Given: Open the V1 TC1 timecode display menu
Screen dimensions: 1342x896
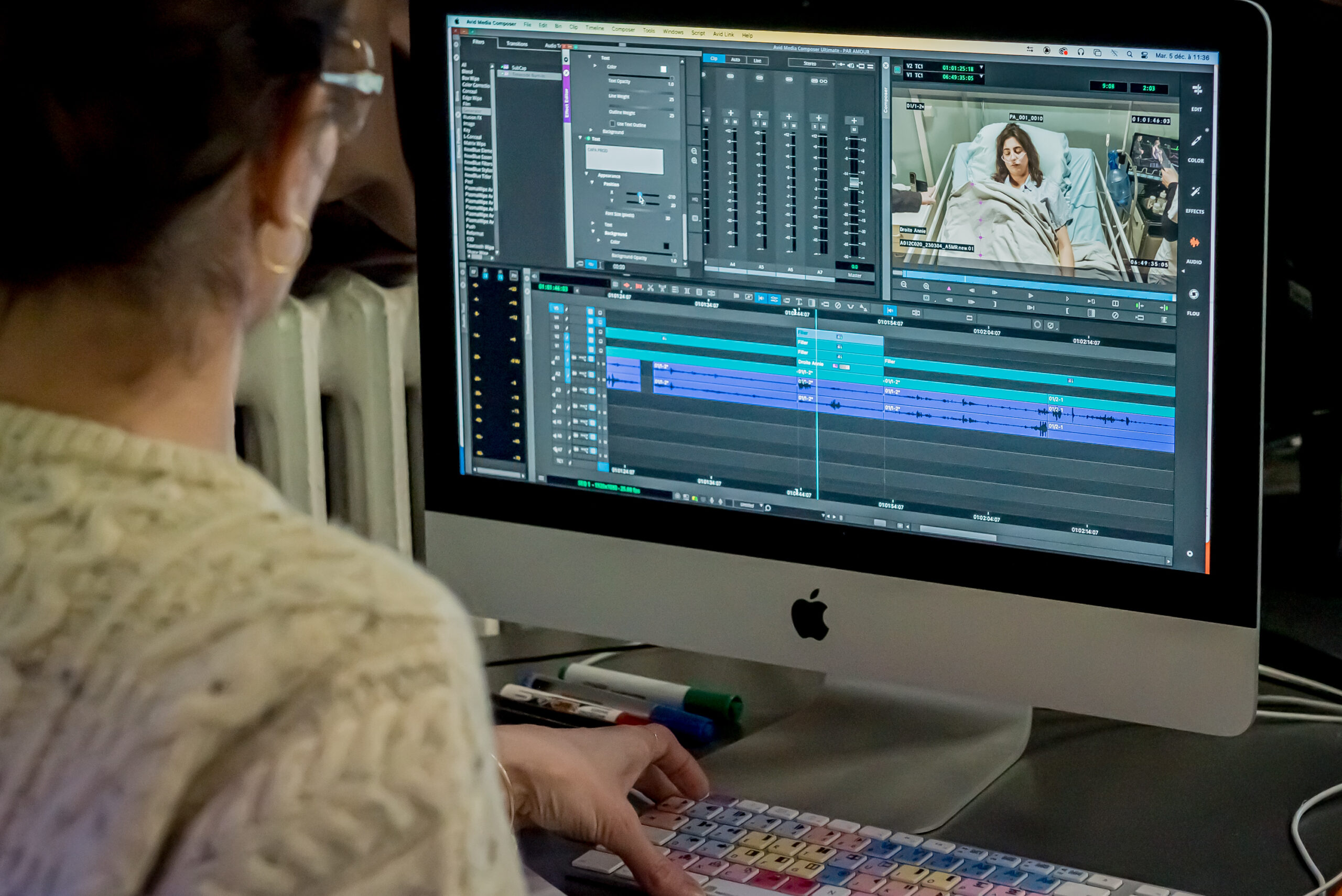Looking at the screenshot, I should [981, 77].
